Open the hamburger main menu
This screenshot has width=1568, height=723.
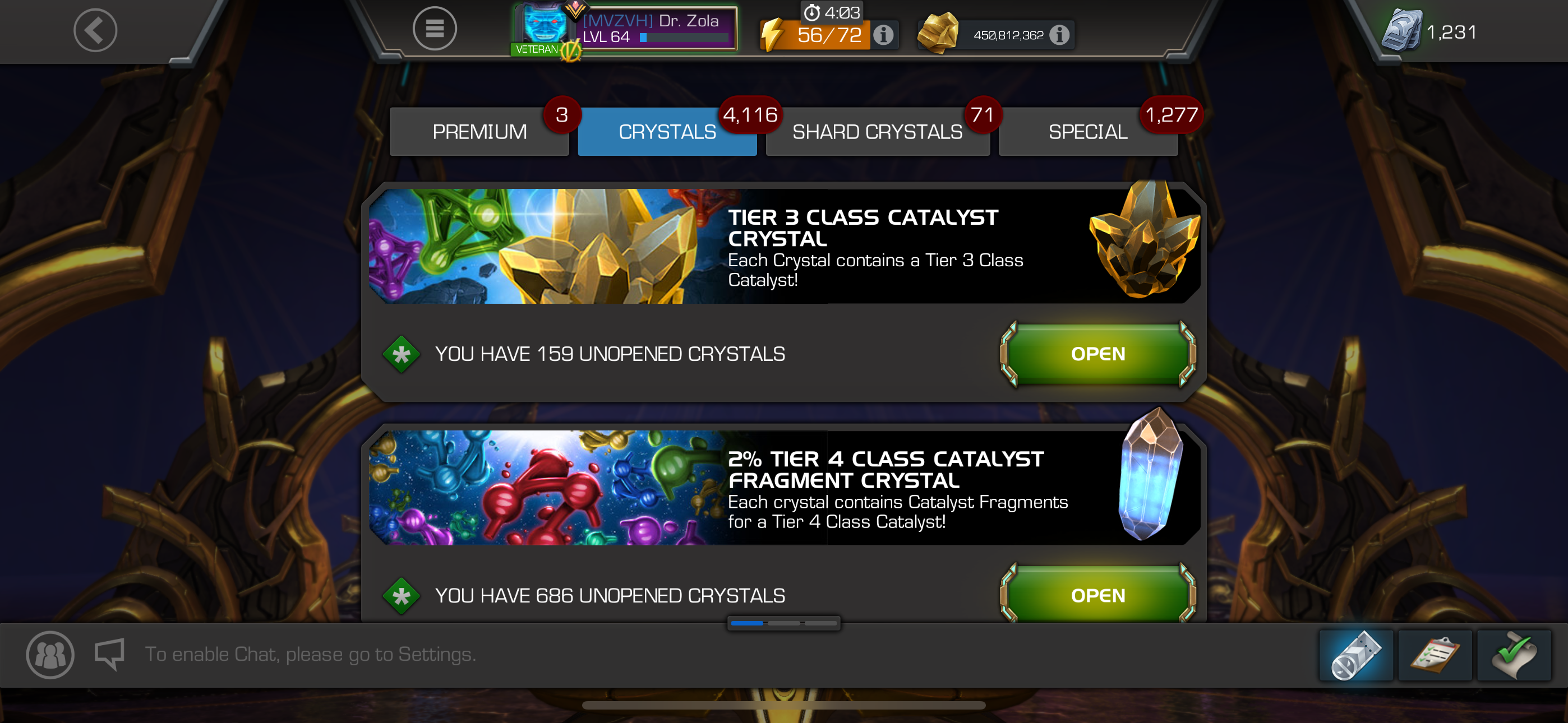point(435,29)
